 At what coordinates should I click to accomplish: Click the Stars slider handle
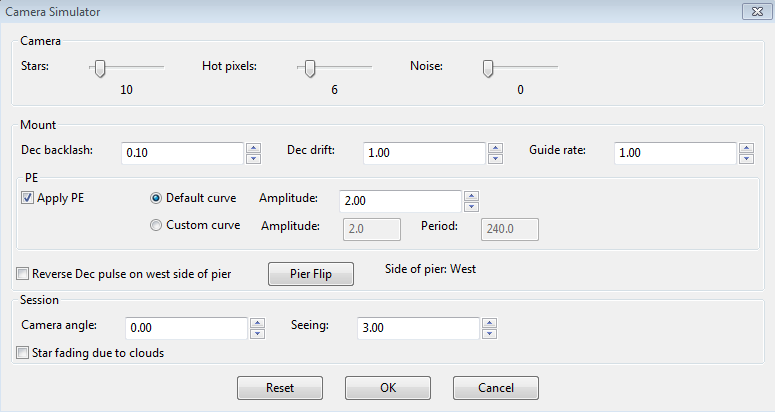click(x=99, y=68)
